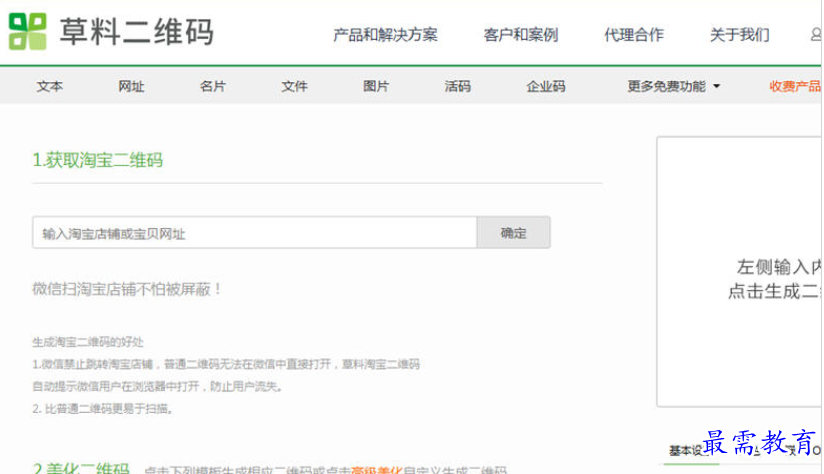Click the 草料二维码 green logo icon
Screen dimensions: 824x474
27,32
